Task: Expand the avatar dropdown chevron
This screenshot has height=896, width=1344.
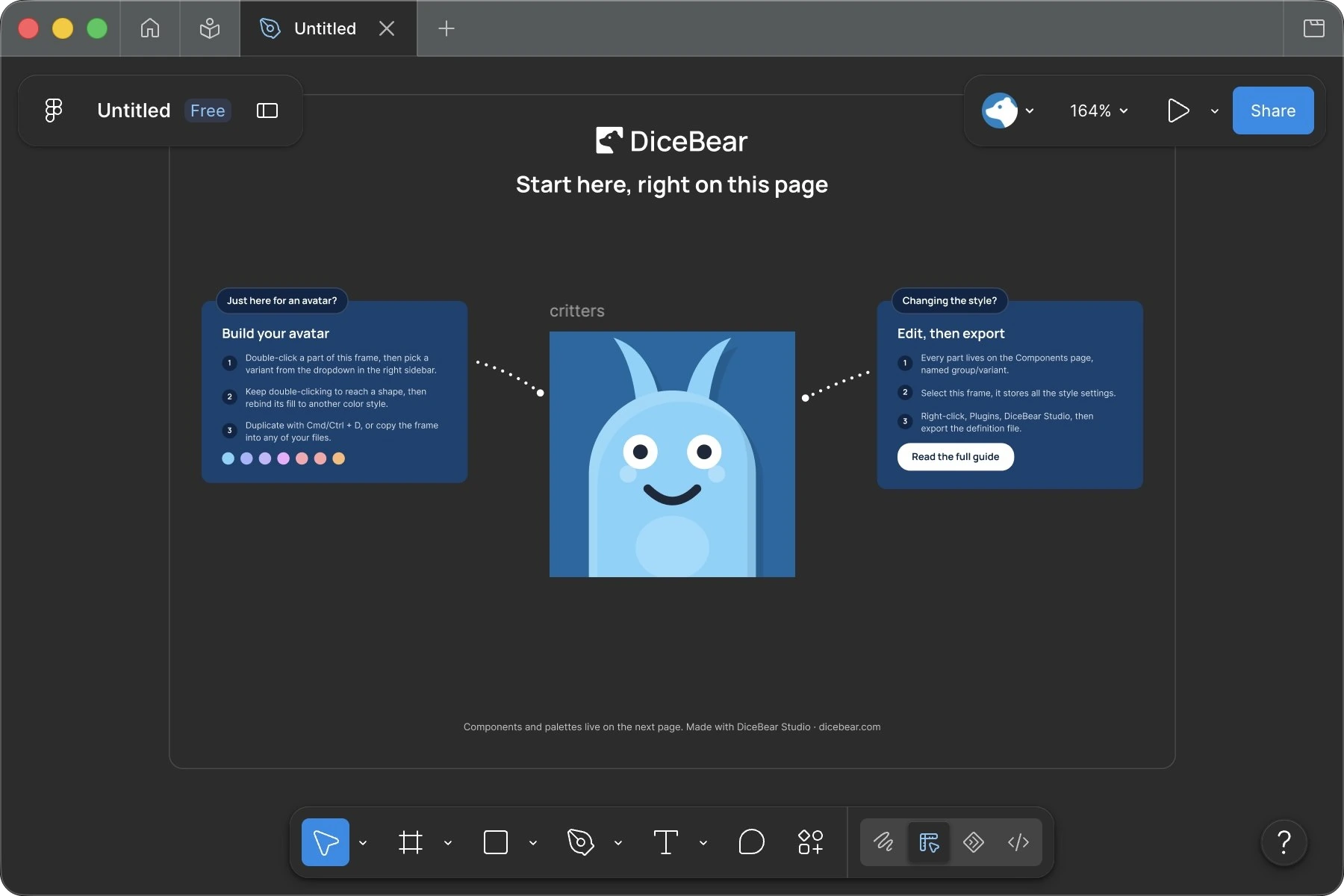Action: (1030, 111)
